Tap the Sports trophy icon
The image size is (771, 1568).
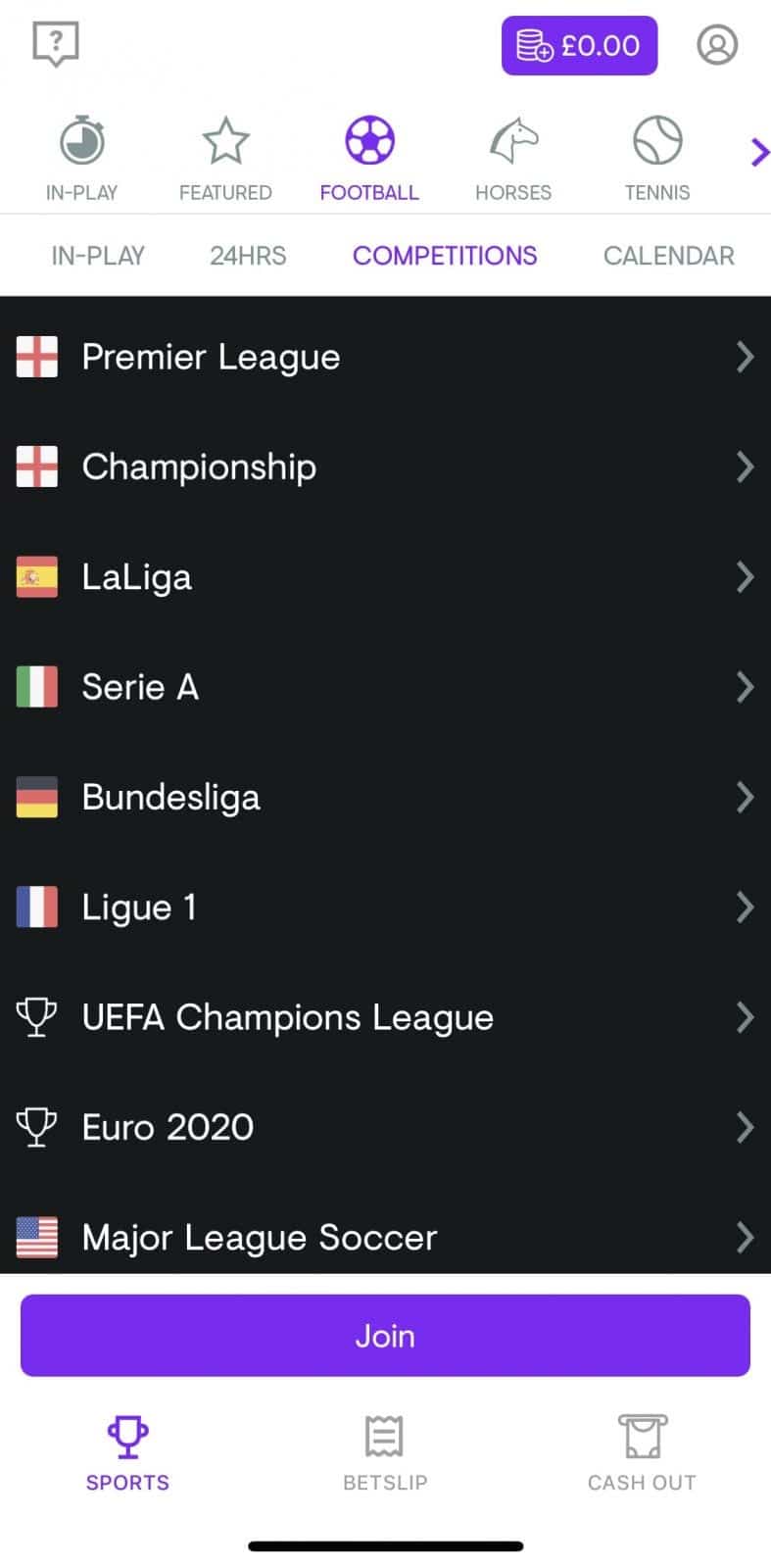click(x=127, y=1438)
